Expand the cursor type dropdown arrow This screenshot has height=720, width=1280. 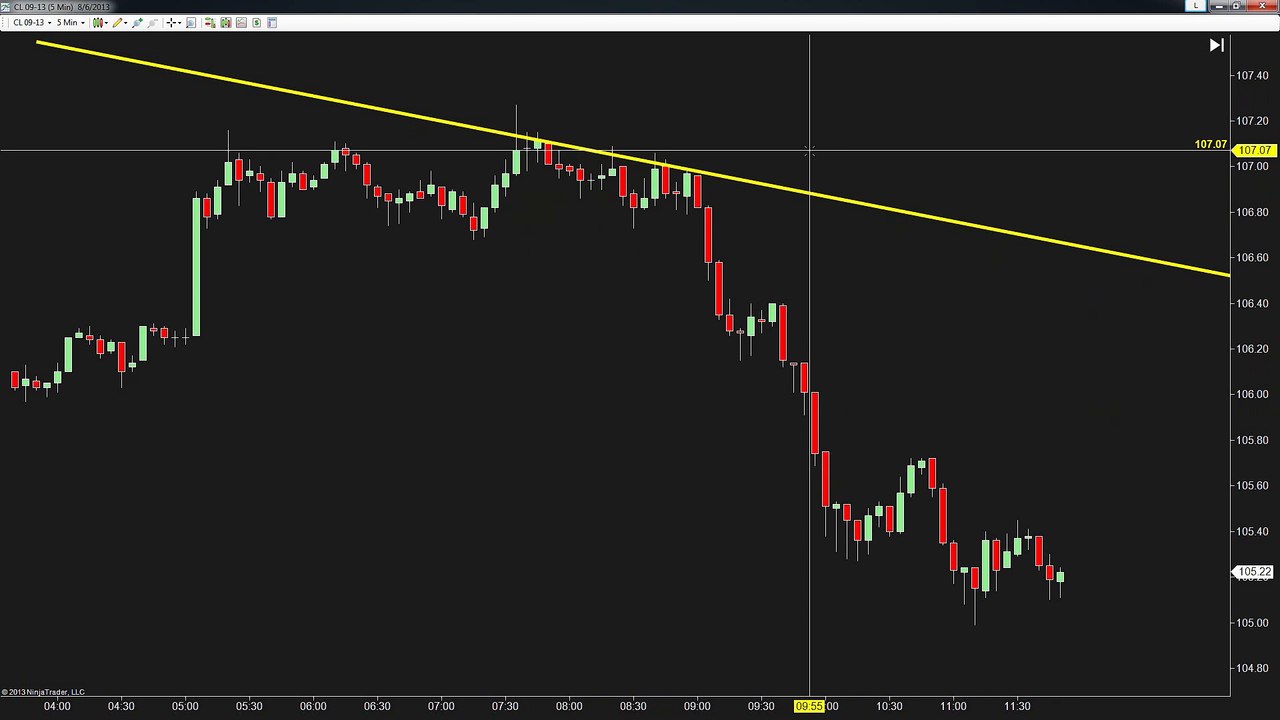point(180,23)
